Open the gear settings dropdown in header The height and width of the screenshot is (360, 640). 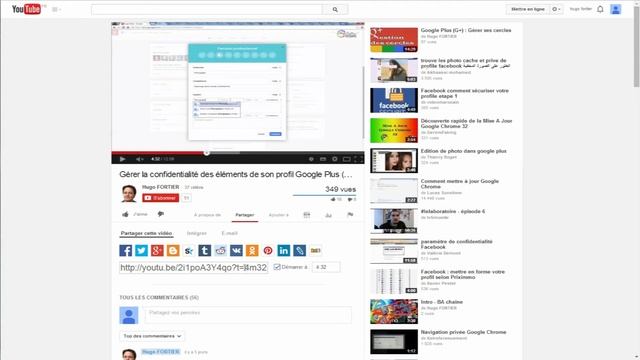pos(556,9)
